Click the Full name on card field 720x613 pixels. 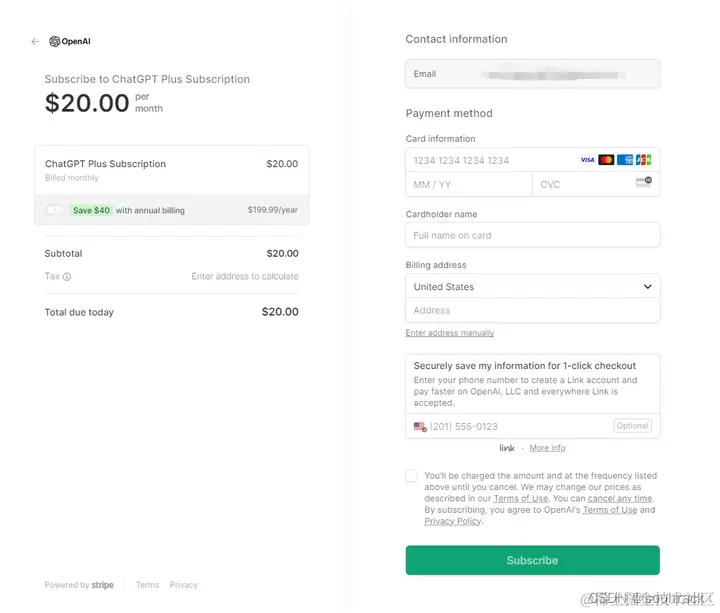[x=532, y=236]
